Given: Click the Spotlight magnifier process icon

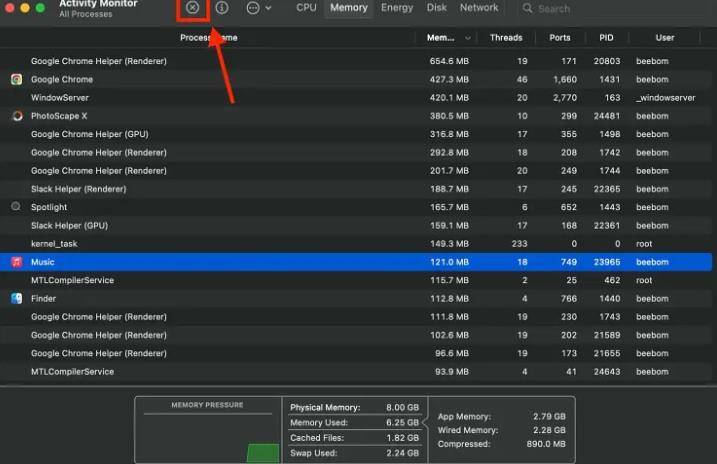Looking at the screenshot, I should 16,207.
